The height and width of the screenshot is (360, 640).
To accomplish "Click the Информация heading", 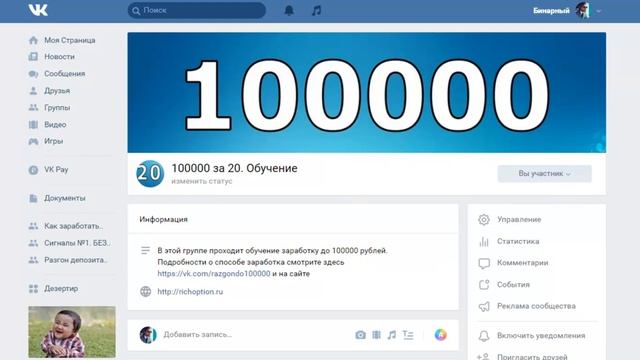I will (x=163, y=220).
